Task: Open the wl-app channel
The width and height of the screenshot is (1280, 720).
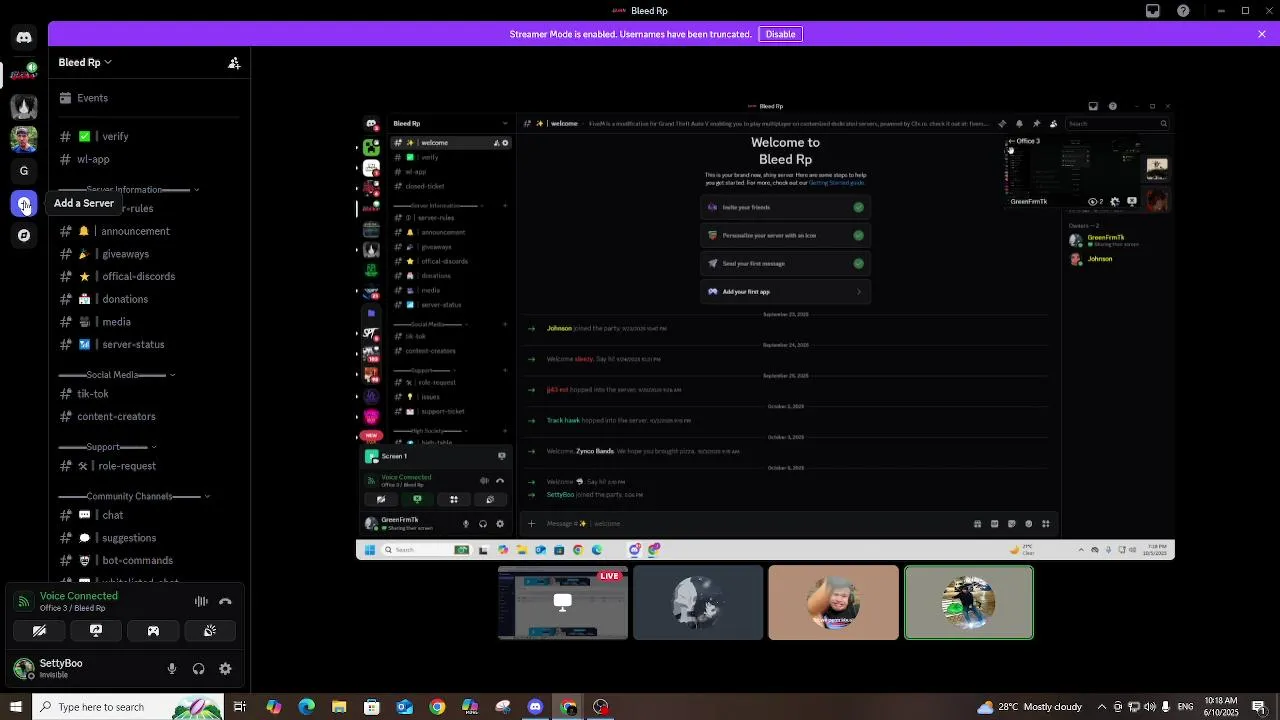Action: [150, 159]
